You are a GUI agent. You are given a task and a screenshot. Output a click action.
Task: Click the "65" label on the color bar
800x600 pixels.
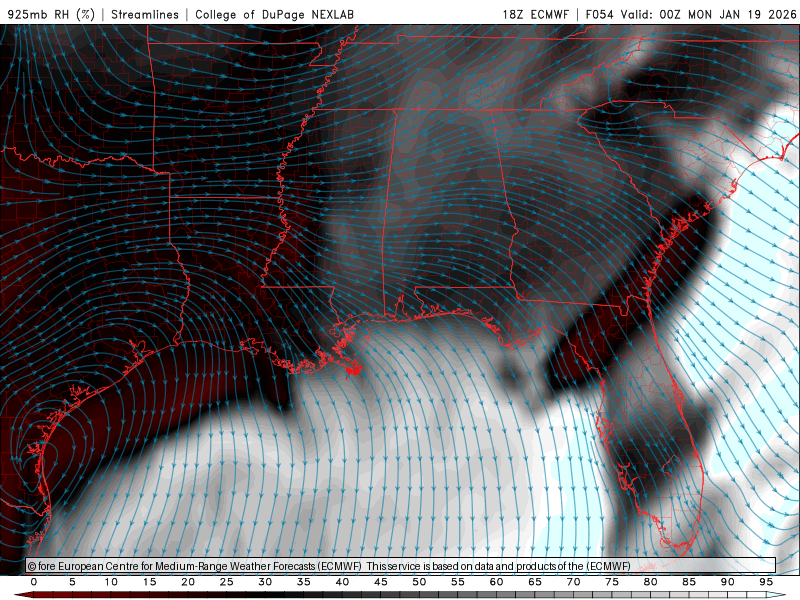click(x=535, y=582)
